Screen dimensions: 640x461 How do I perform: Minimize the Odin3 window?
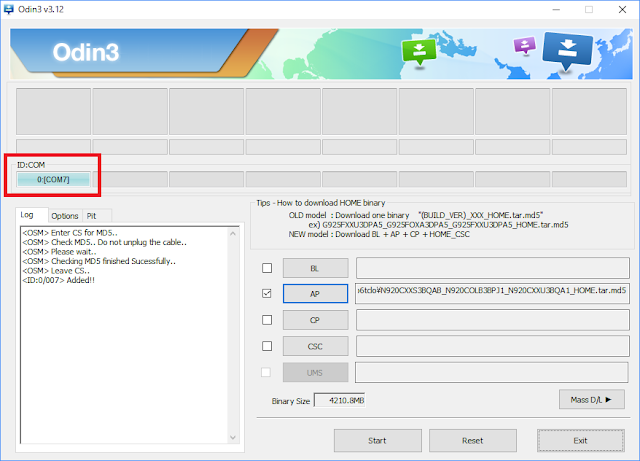coord(556,9)
